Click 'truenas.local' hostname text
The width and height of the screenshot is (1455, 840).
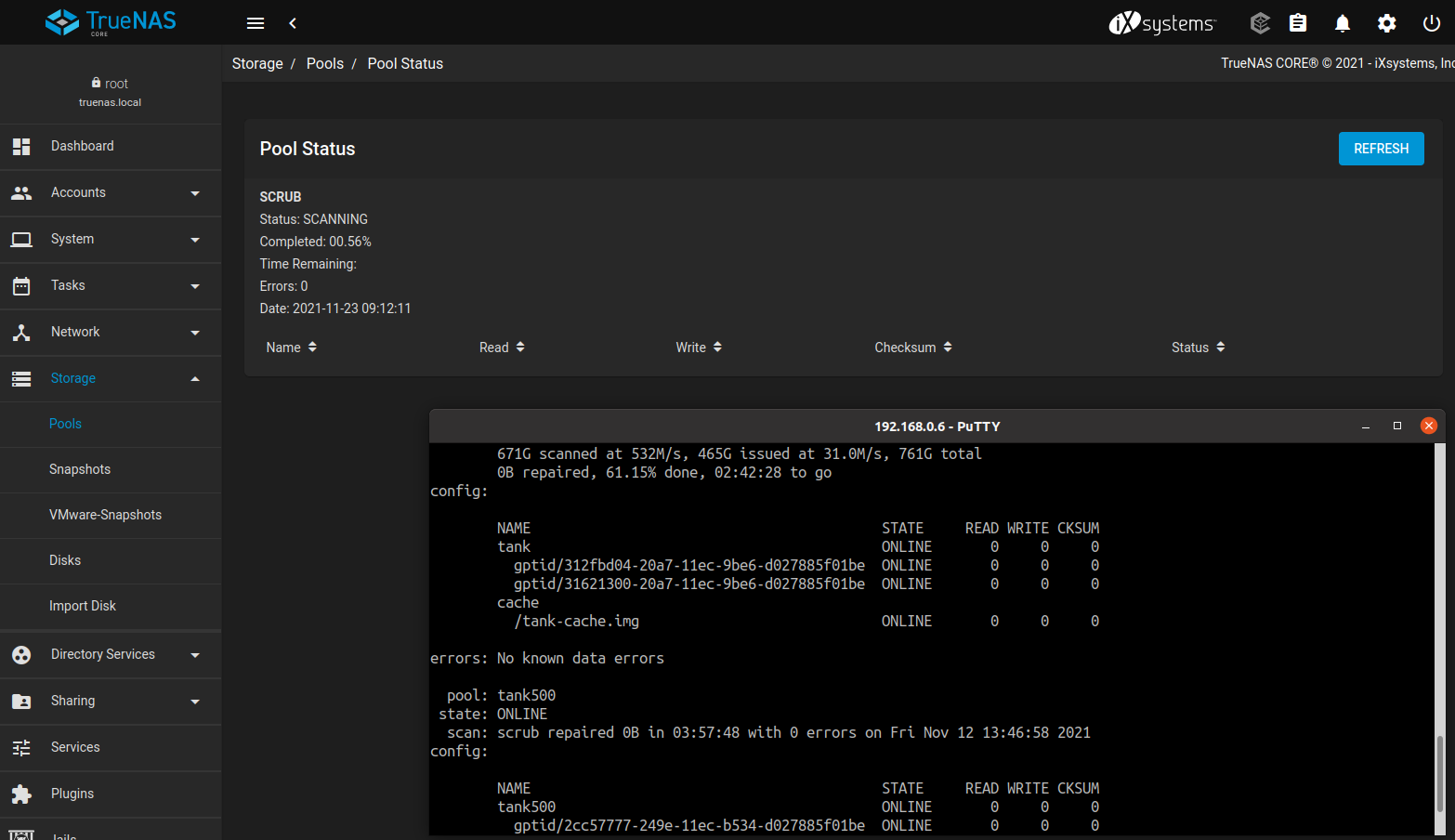(x=111, y=103)
